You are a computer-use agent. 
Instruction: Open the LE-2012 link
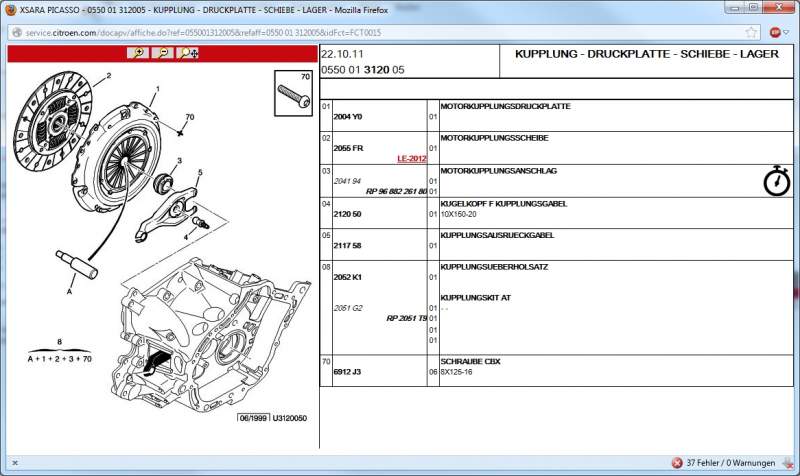(412, 159)
